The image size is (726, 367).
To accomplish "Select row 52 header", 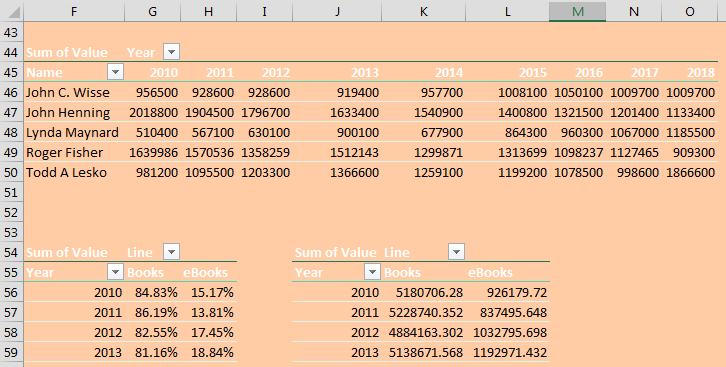I will click(x=11, y=212).
